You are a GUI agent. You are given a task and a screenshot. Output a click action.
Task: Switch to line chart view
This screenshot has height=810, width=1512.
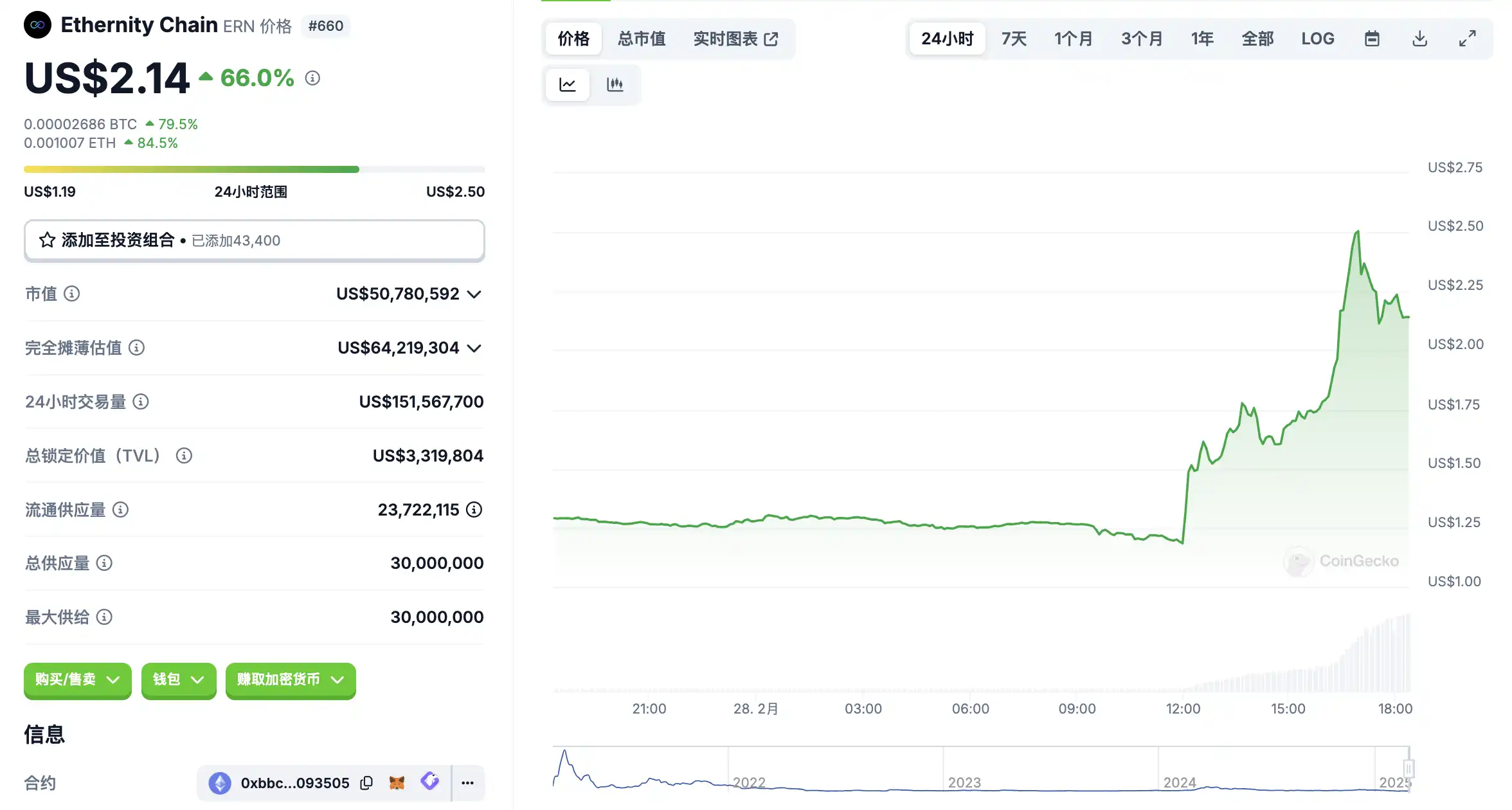[568, 84]
